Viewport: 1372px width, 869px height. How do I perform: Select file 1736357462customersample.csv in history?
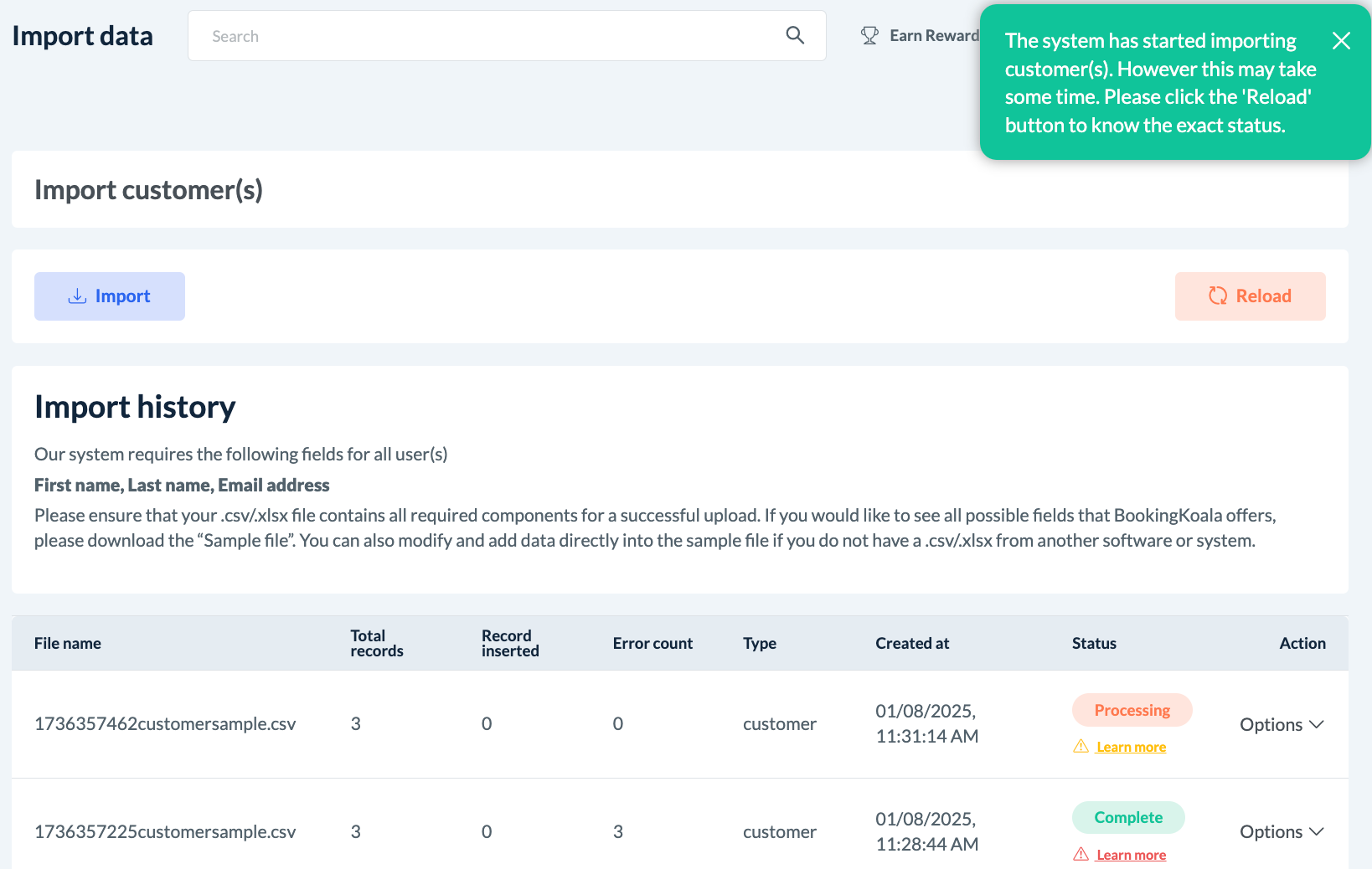coord(165,724)
